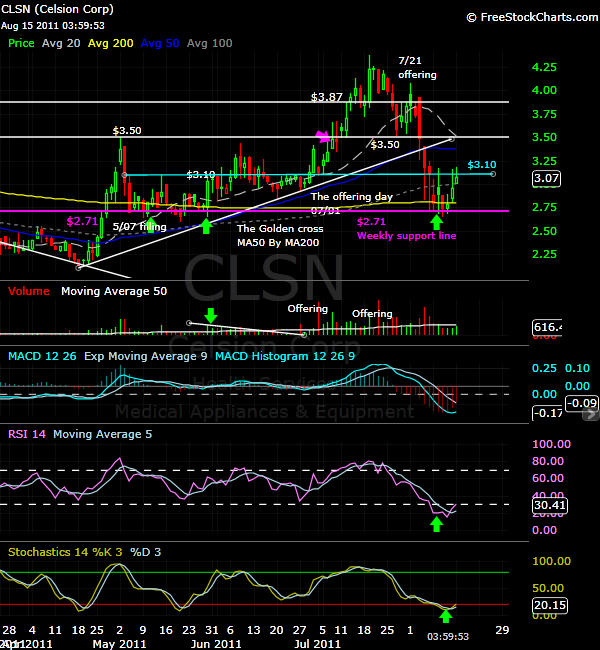Select the green down arrow in Volume panel

(x=211, y=315)
